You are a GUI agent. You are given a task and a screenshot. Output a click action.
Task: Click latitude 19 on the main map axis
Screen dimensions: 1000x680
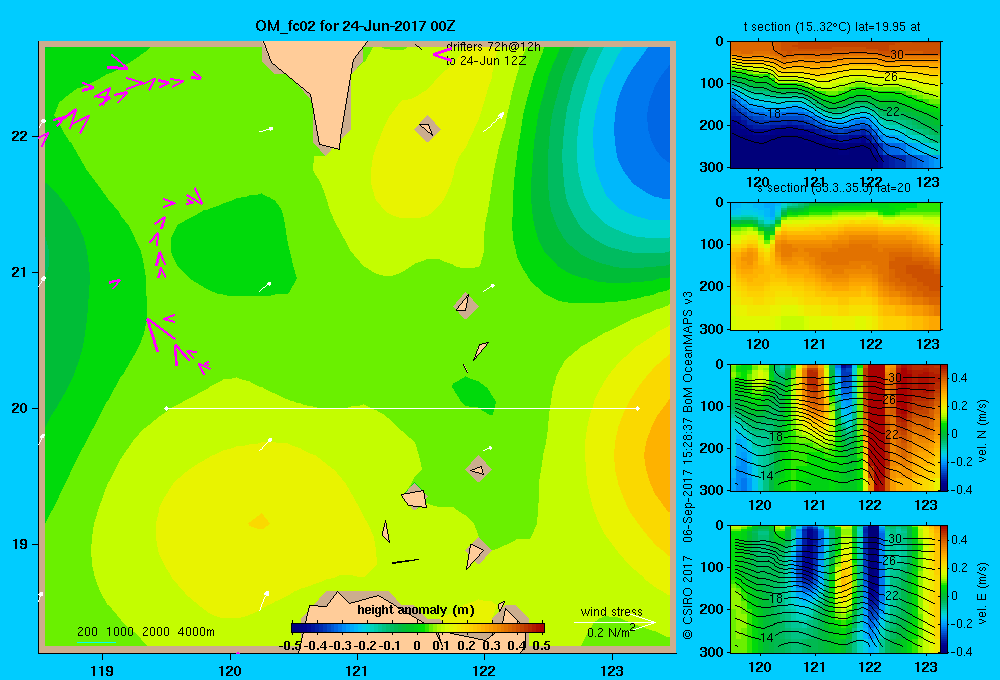(x=20, y=544)
